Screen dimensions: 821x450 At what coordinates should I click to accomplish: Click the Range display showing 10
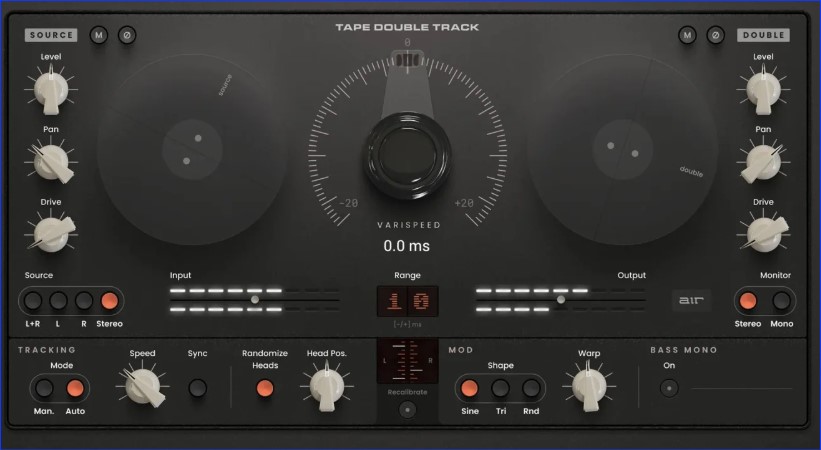(407, 301)
